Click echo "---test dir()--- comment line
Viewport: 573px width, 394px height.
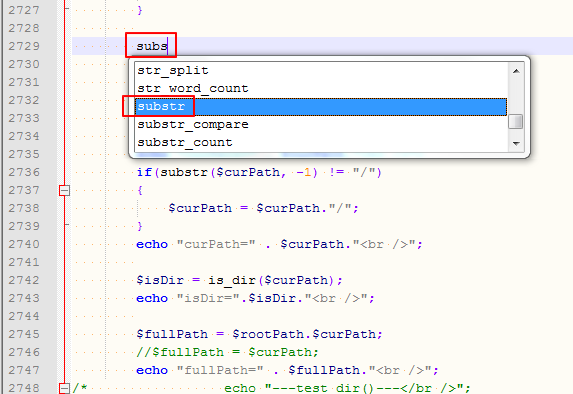tap(347, 388)
